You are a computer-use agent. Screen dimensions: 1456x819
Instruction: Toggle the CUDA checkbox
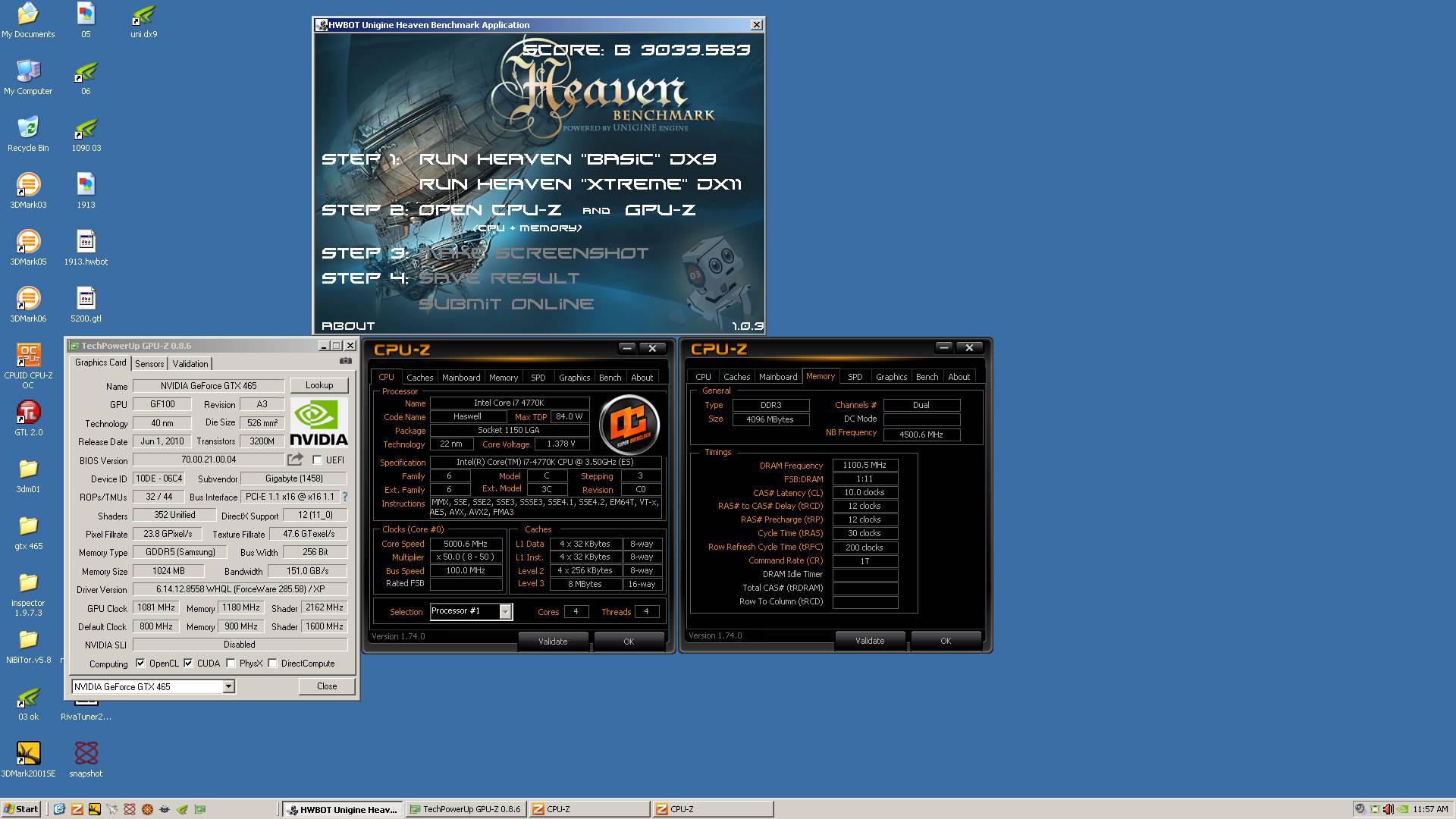pyautogui.click(x=188, y=664)
